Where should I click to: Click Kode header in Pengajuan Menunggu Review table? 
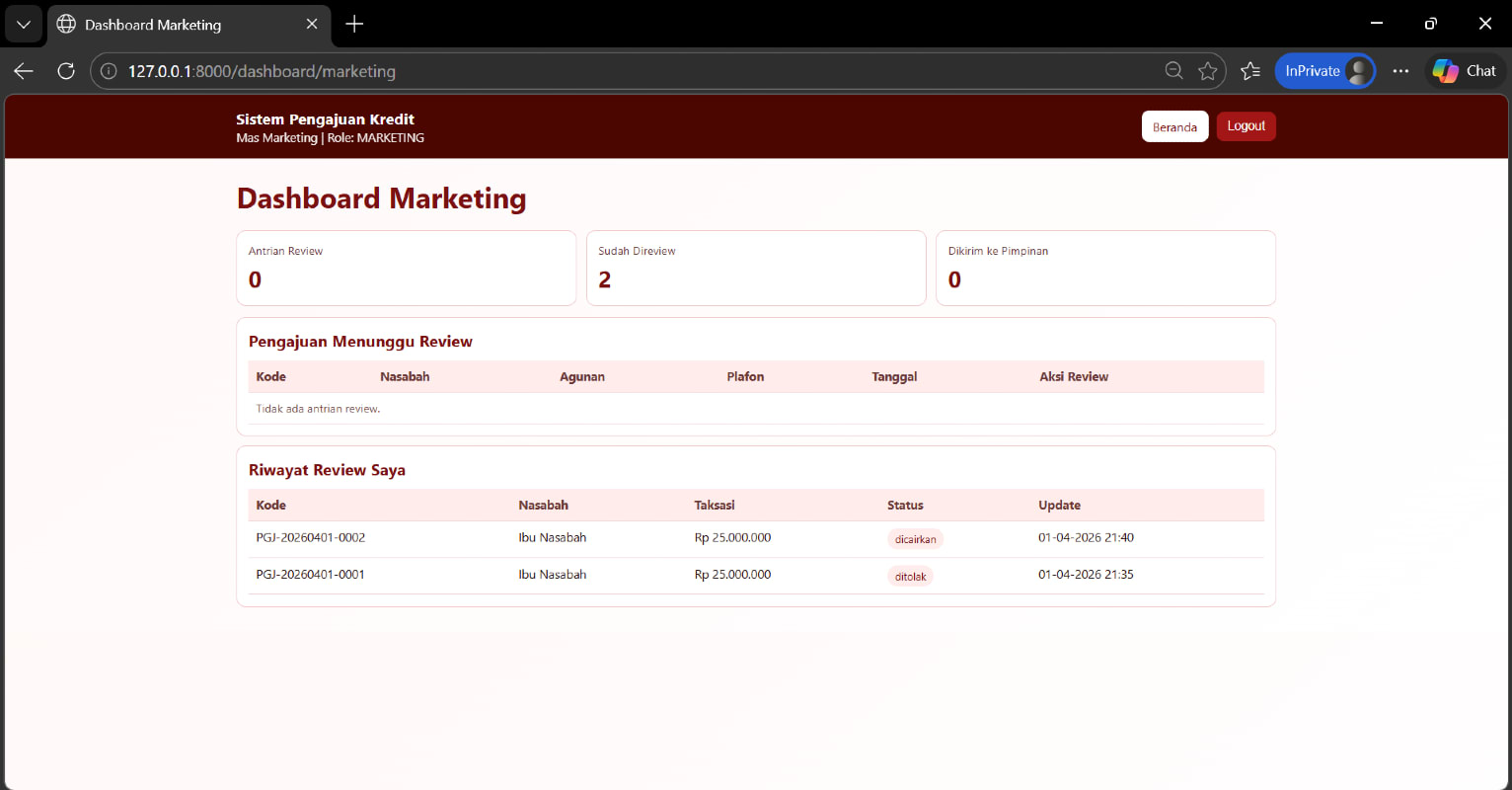[x=270, y=376]
